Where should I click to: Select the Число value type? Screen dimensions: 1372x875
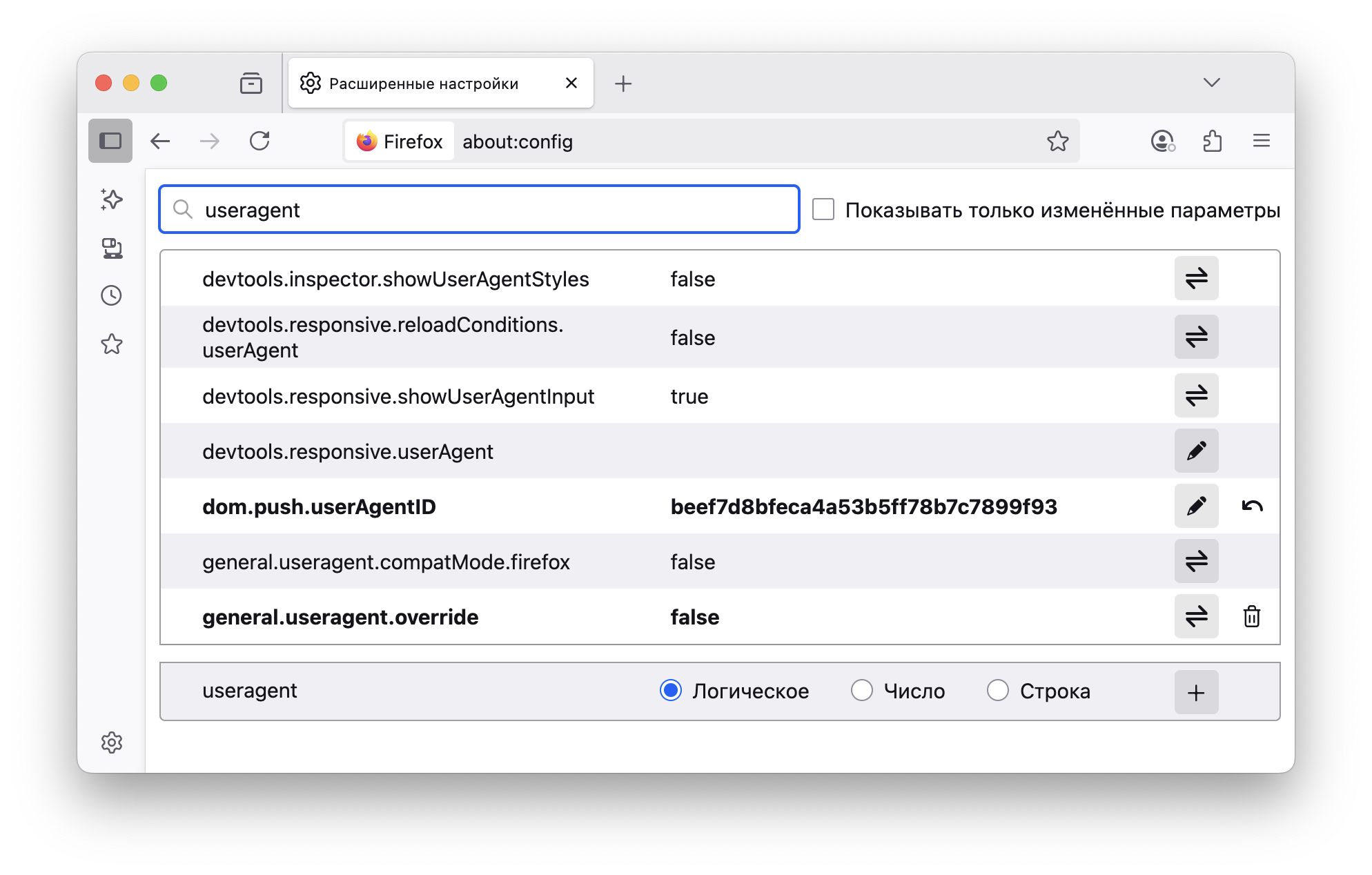pos(861,690)
